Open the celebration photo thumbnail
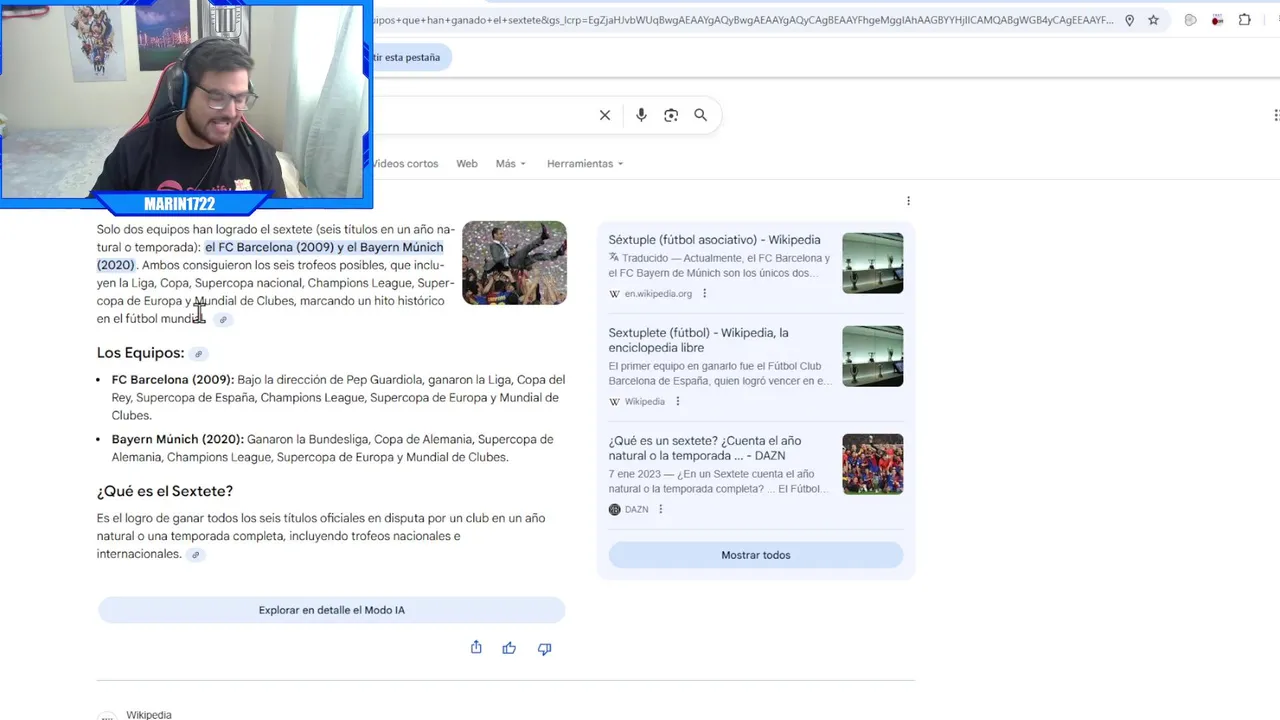This screenshot has height=720, width=1280. [x=514, y=263]
